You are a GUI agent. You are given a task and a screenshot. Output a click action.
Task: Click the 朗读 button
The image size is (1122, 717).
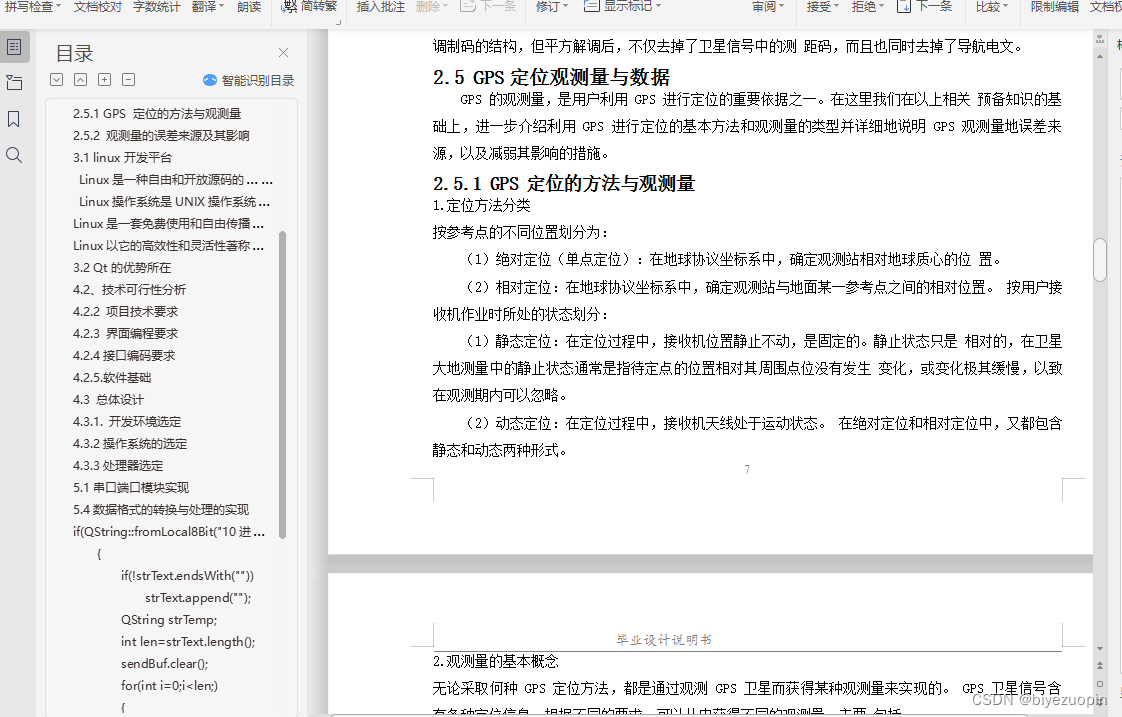coord(249,6)
